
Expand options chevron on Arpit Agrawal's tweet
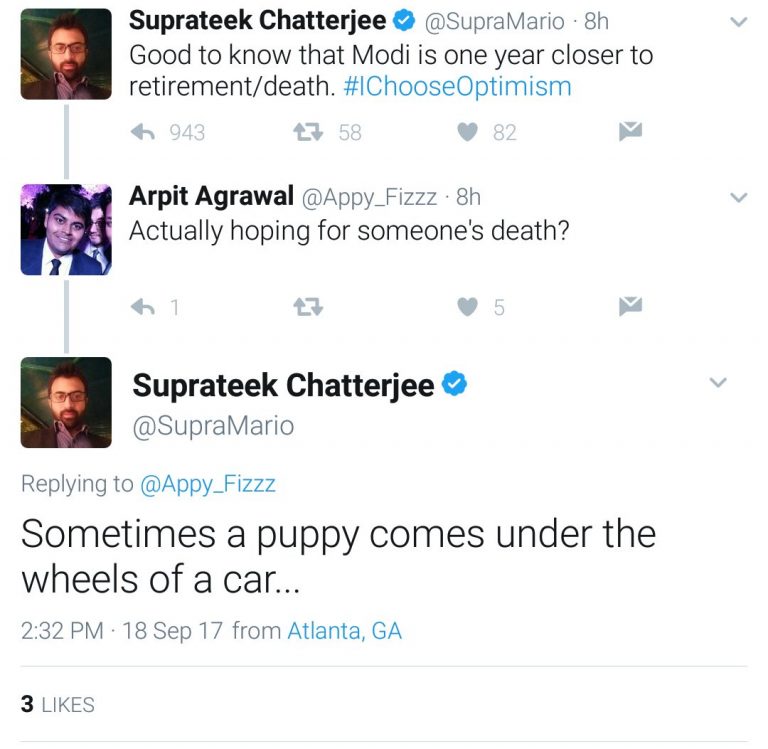738,197
